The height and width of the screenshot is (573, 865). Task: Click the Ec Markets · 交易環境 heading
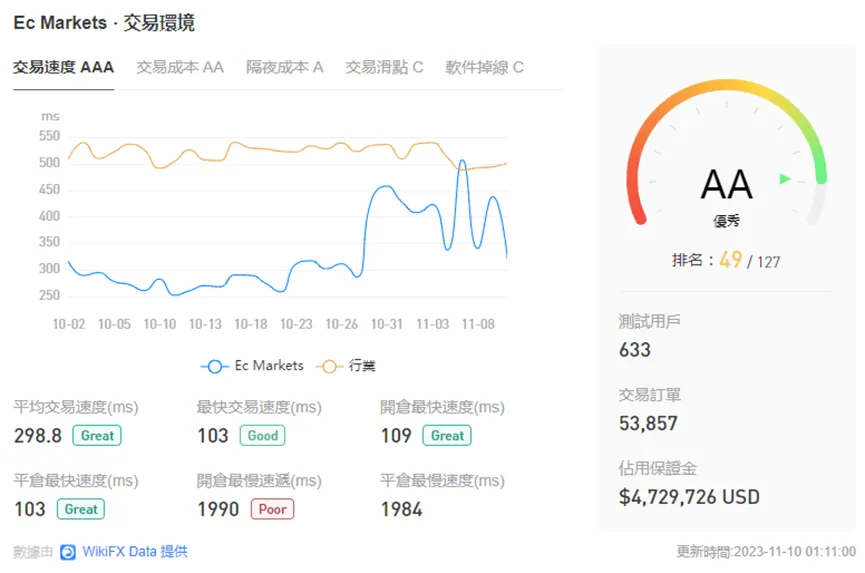104,23
